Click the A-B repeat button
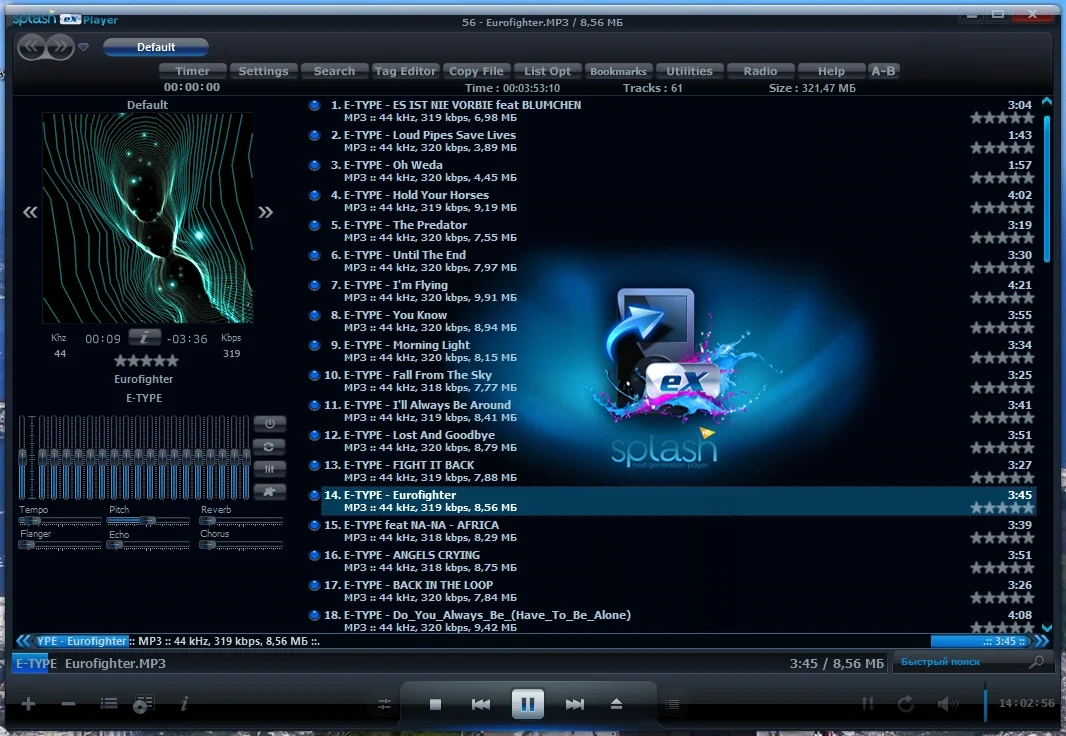The width and height of the screenshot is (1066, 736). coord(883,71)
